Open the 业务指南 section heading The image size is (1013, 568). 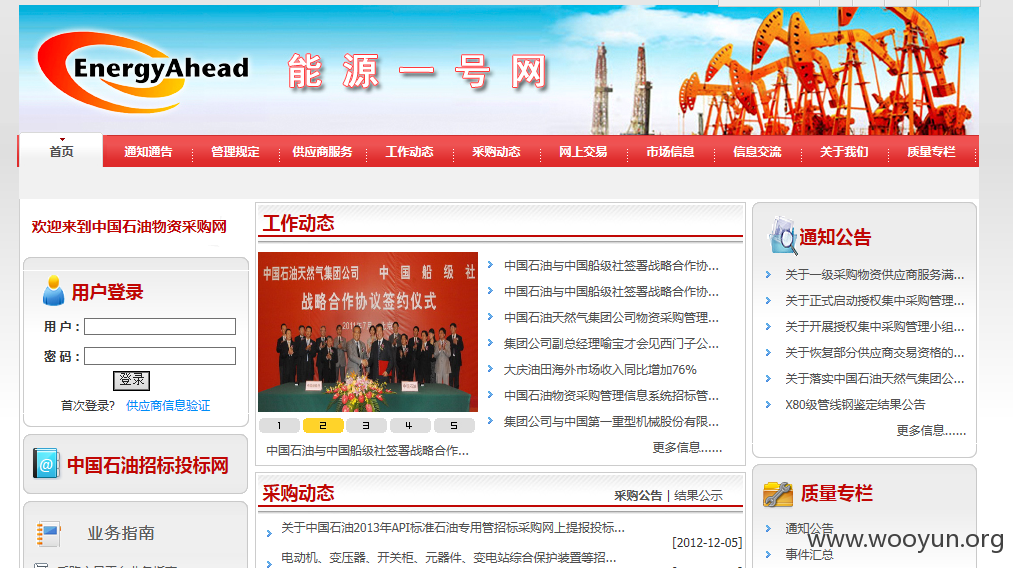(121, 533)
